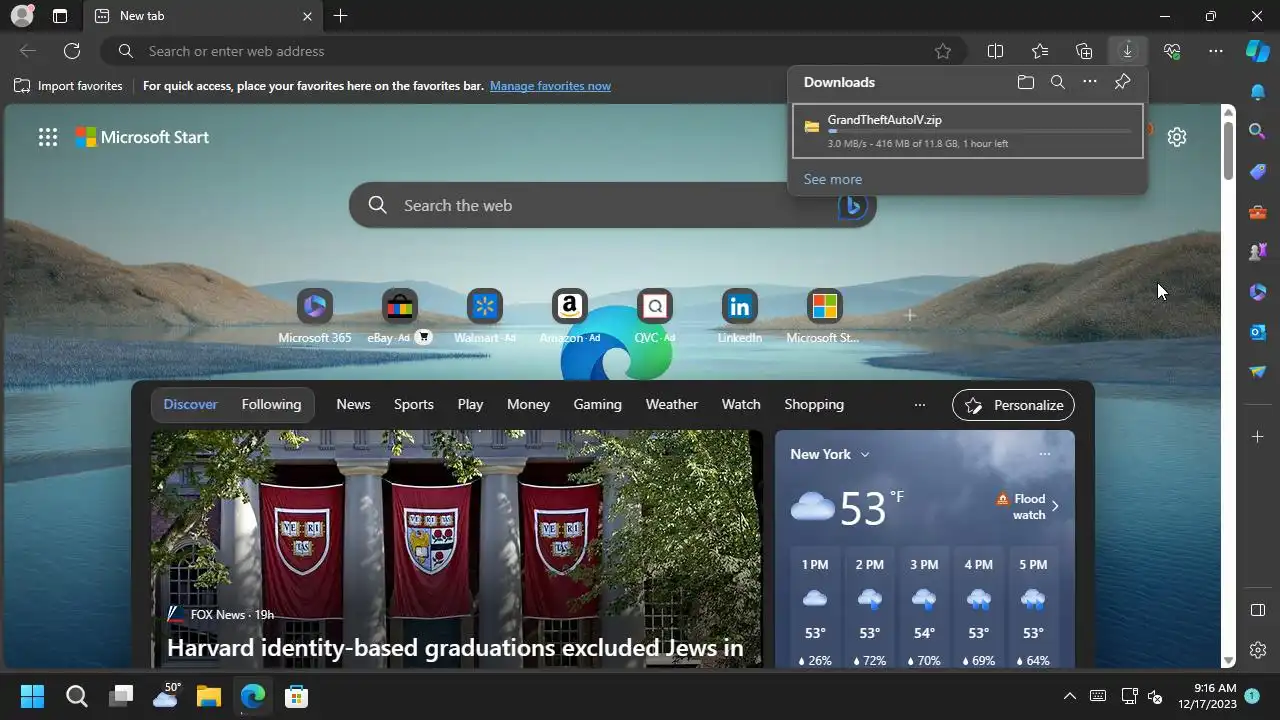
Task: Open the Play tab
Action: click(470, 404)
